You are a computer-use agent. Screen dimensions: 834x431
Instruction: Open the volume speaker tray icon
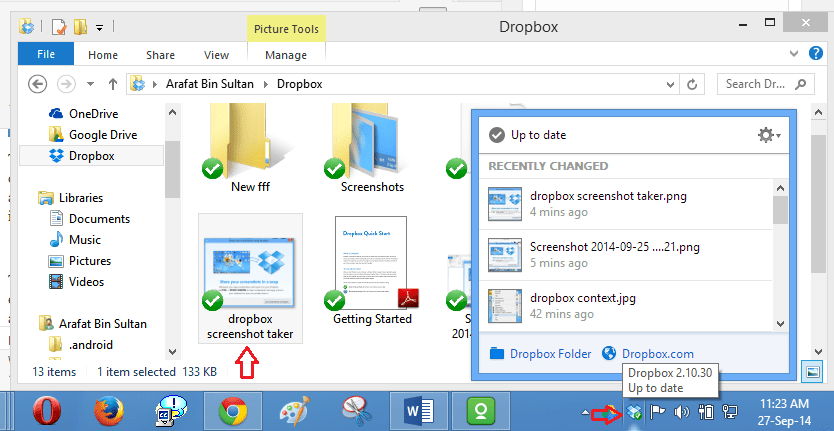681,411
